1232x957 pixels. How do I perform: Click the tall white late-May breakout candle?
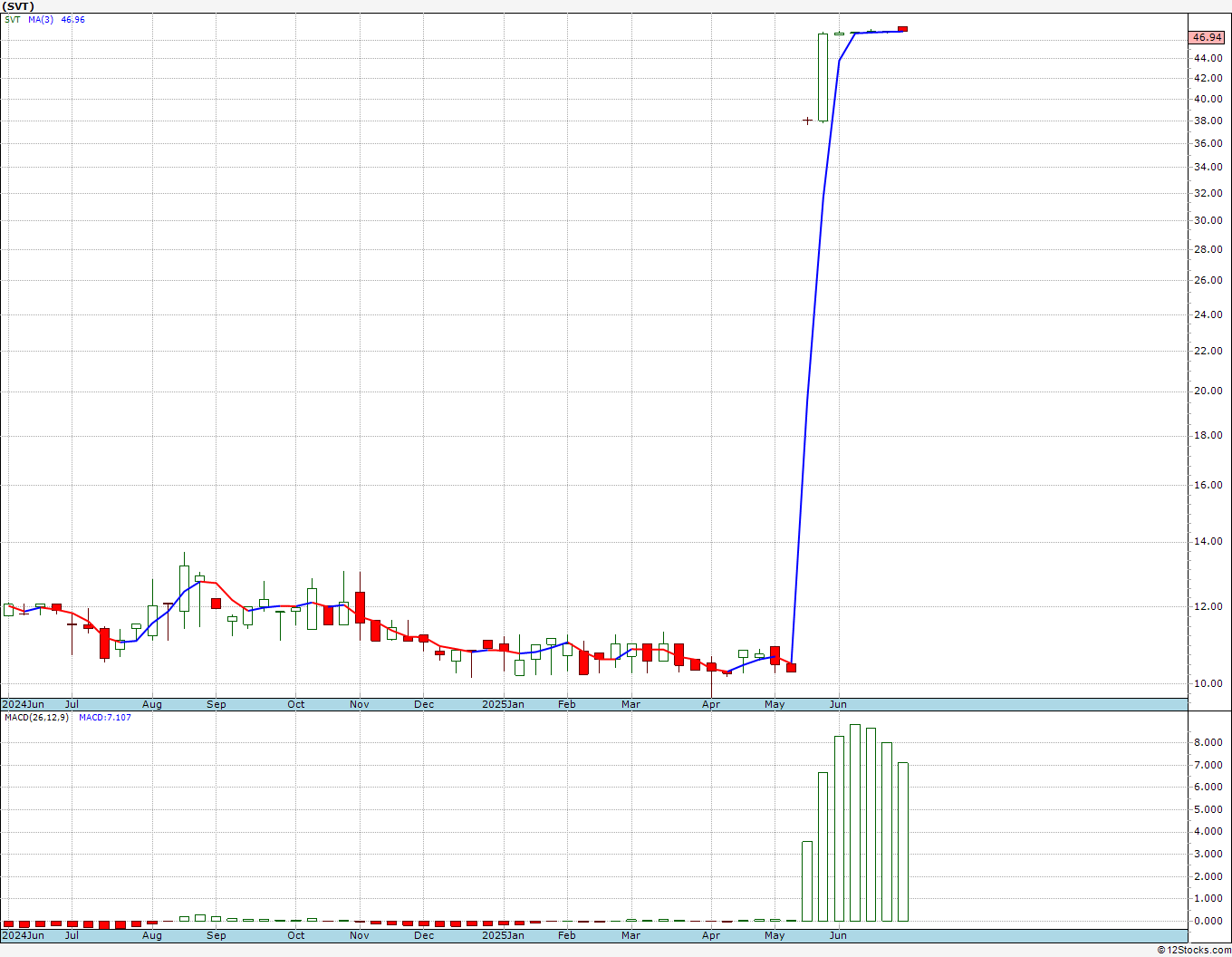823,77
